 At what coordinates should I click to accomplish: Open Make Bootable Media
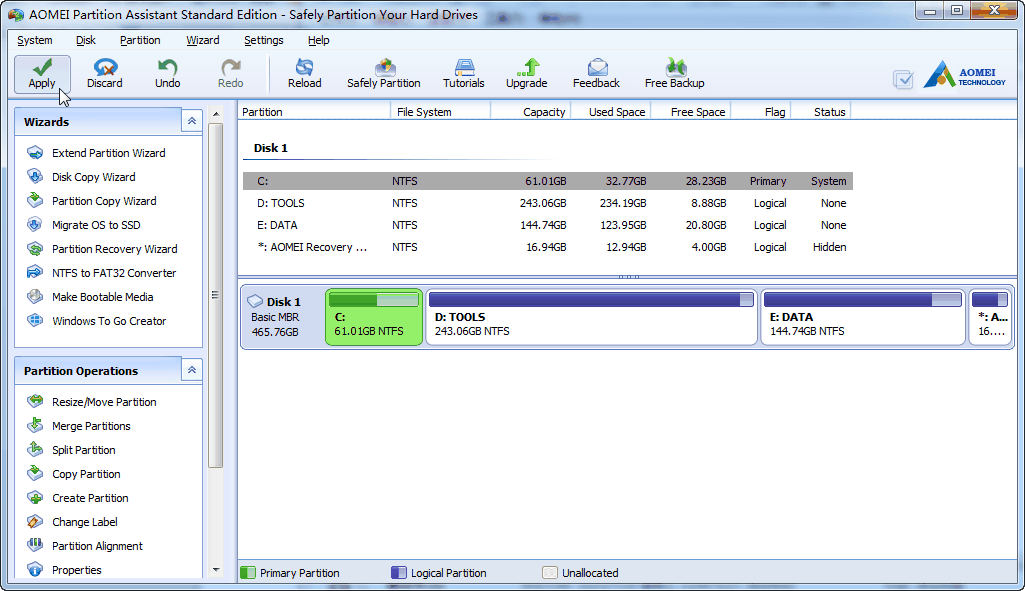(x=90, y=297)
